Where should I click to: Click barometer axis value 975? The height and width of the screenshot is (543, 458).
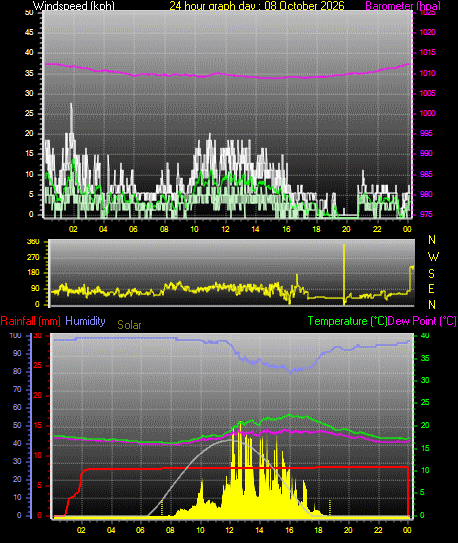point(426,215)
